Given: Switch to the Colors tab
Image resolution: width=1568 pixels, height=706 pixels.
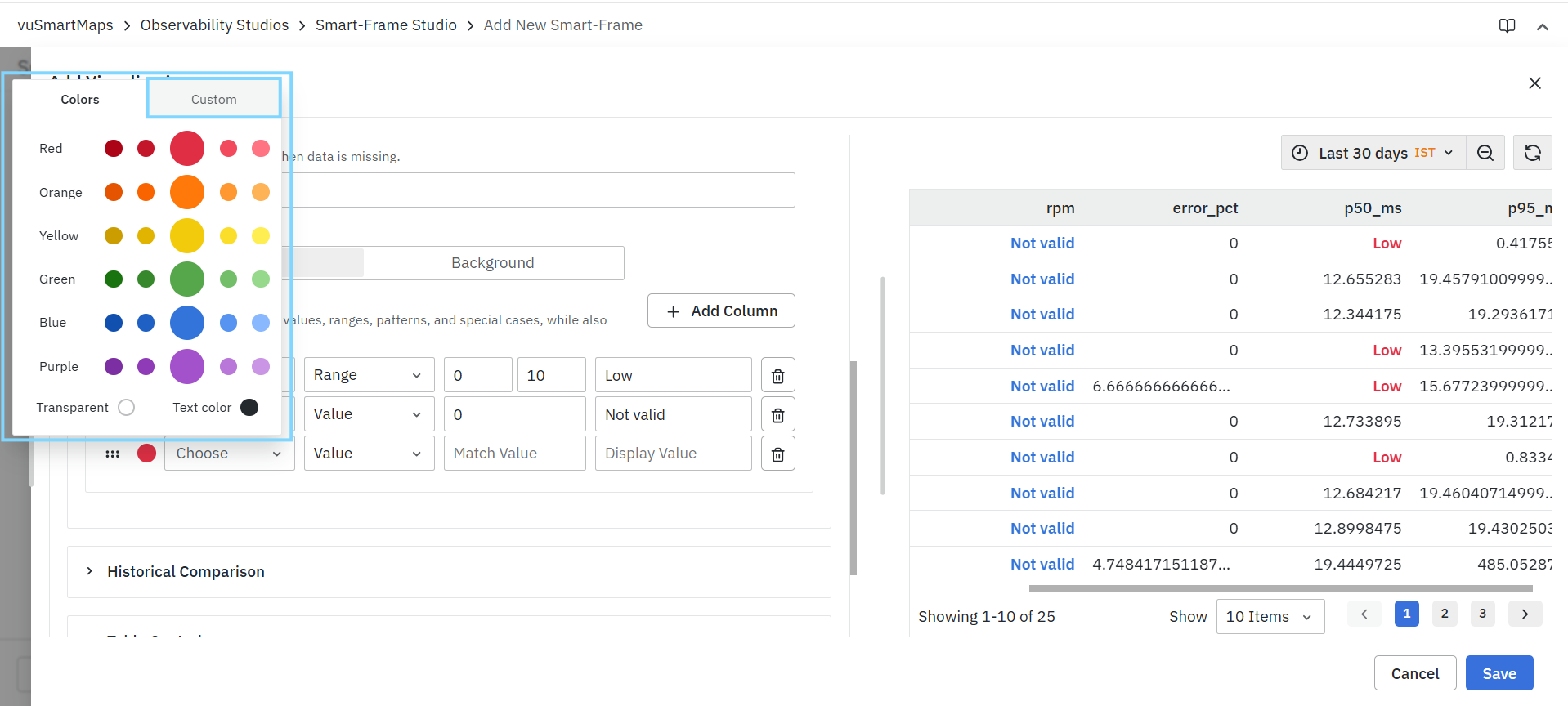Looking at the screenshot, I should coord(80,100).
